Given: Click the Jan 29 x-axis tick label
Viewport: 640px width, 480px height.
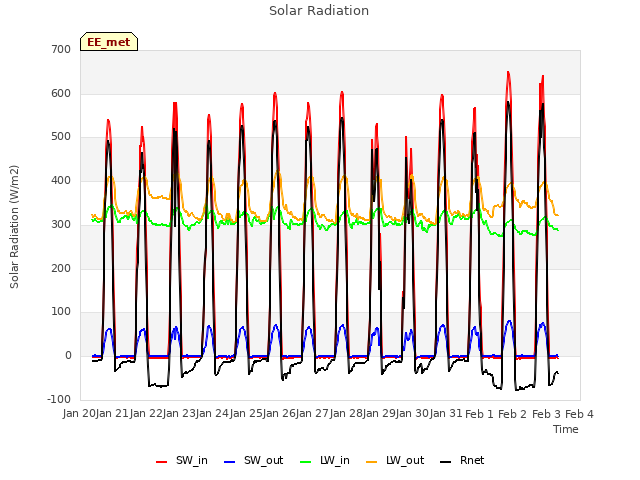Looking at the screenshot, I should 379,414.
